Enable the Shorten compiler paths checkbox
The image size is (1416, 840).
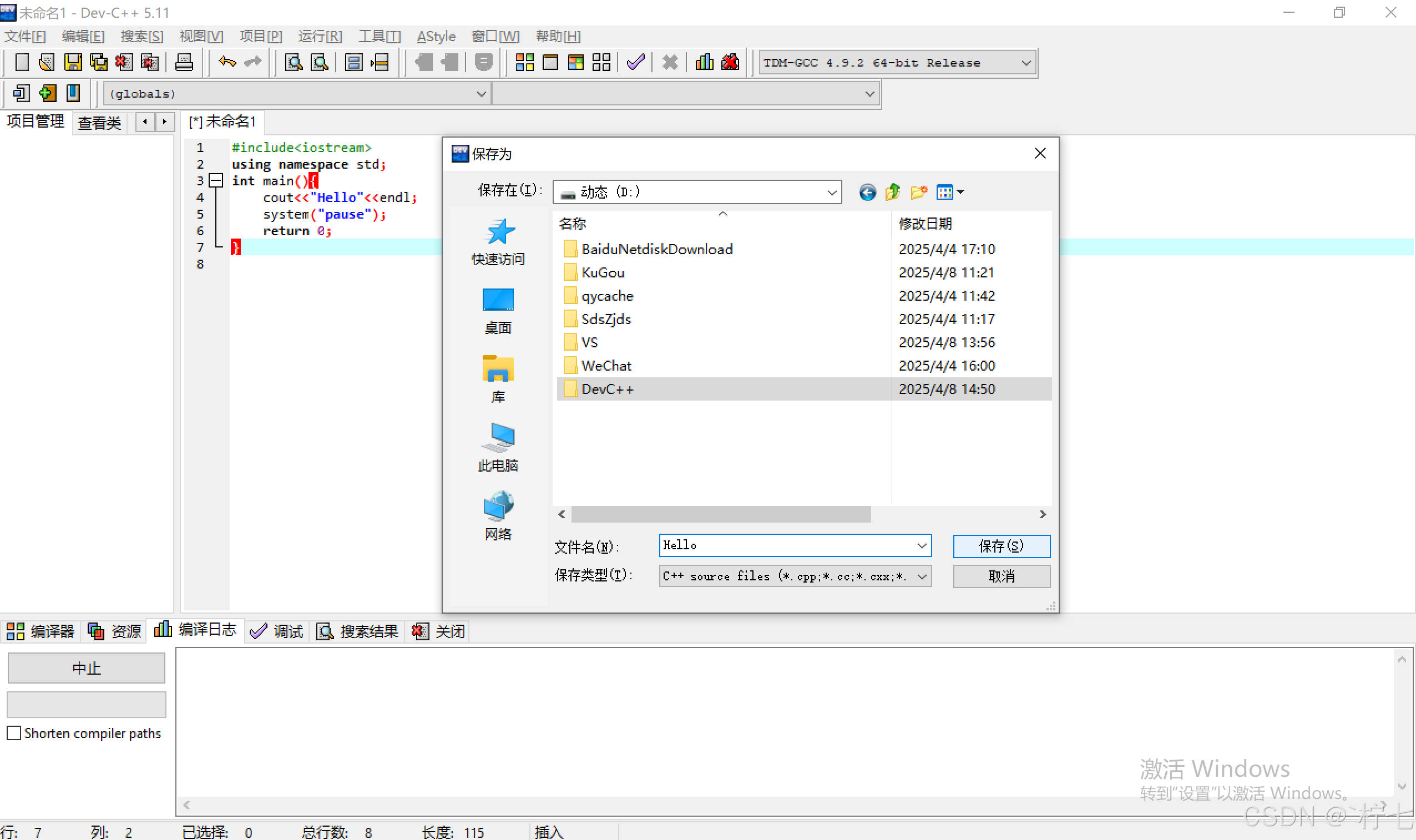(14, 733)
